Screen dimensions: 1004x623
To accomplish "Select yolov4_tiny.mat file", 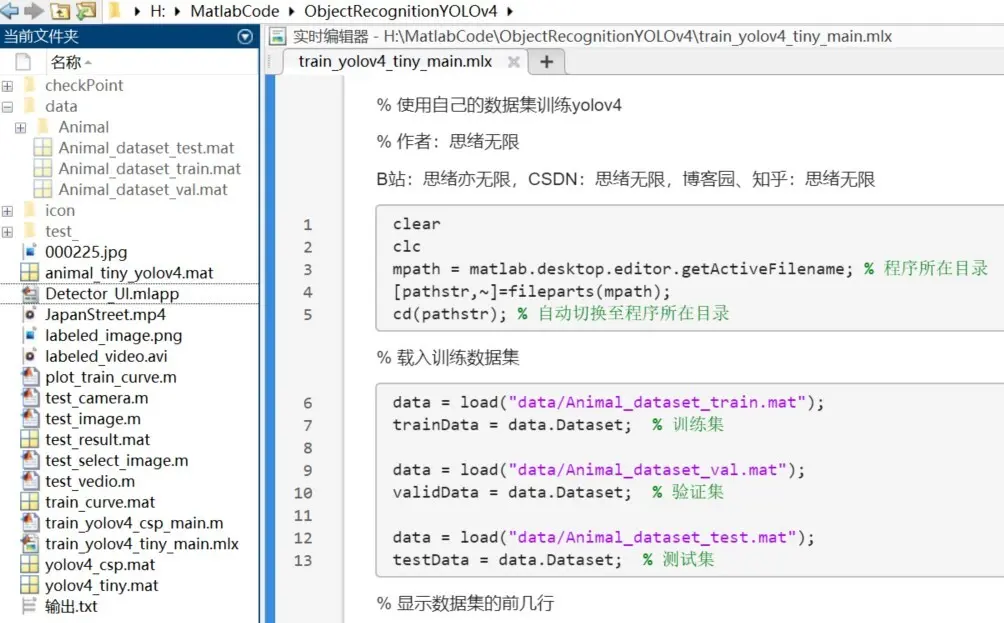I will click(101, 585).
